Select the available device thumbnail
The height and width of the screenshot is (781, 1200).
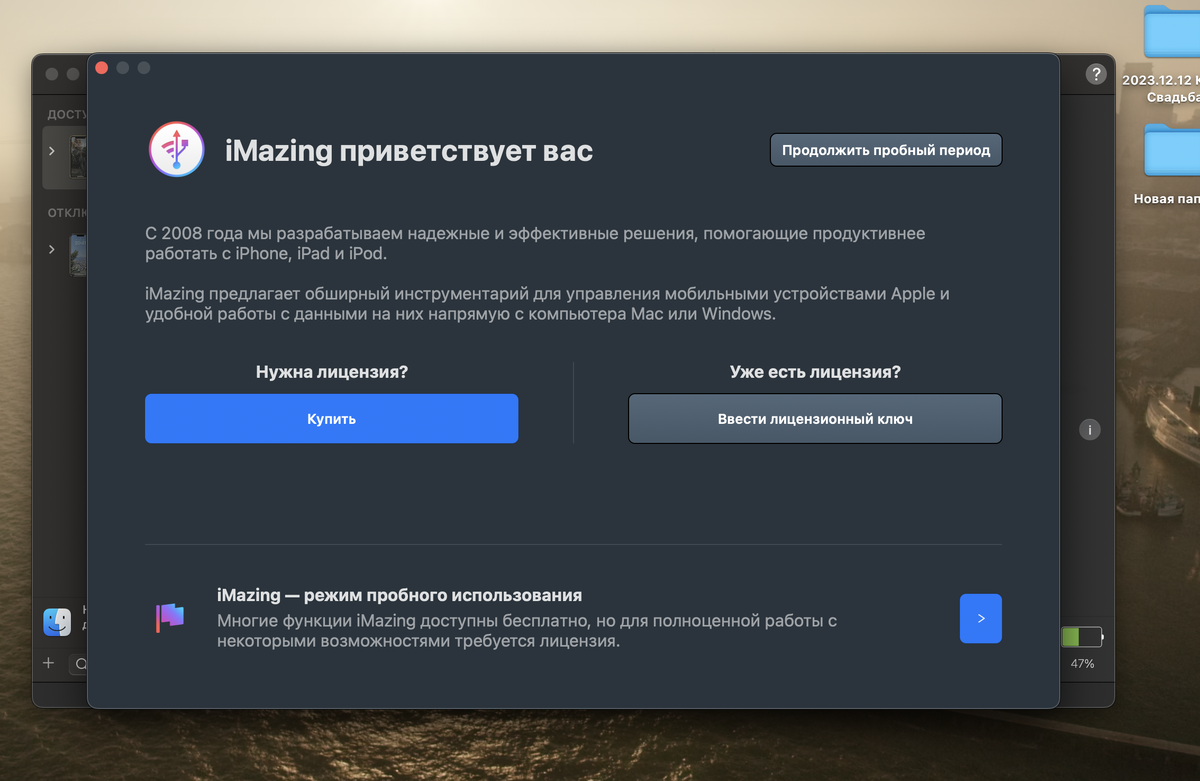(78, 158)
